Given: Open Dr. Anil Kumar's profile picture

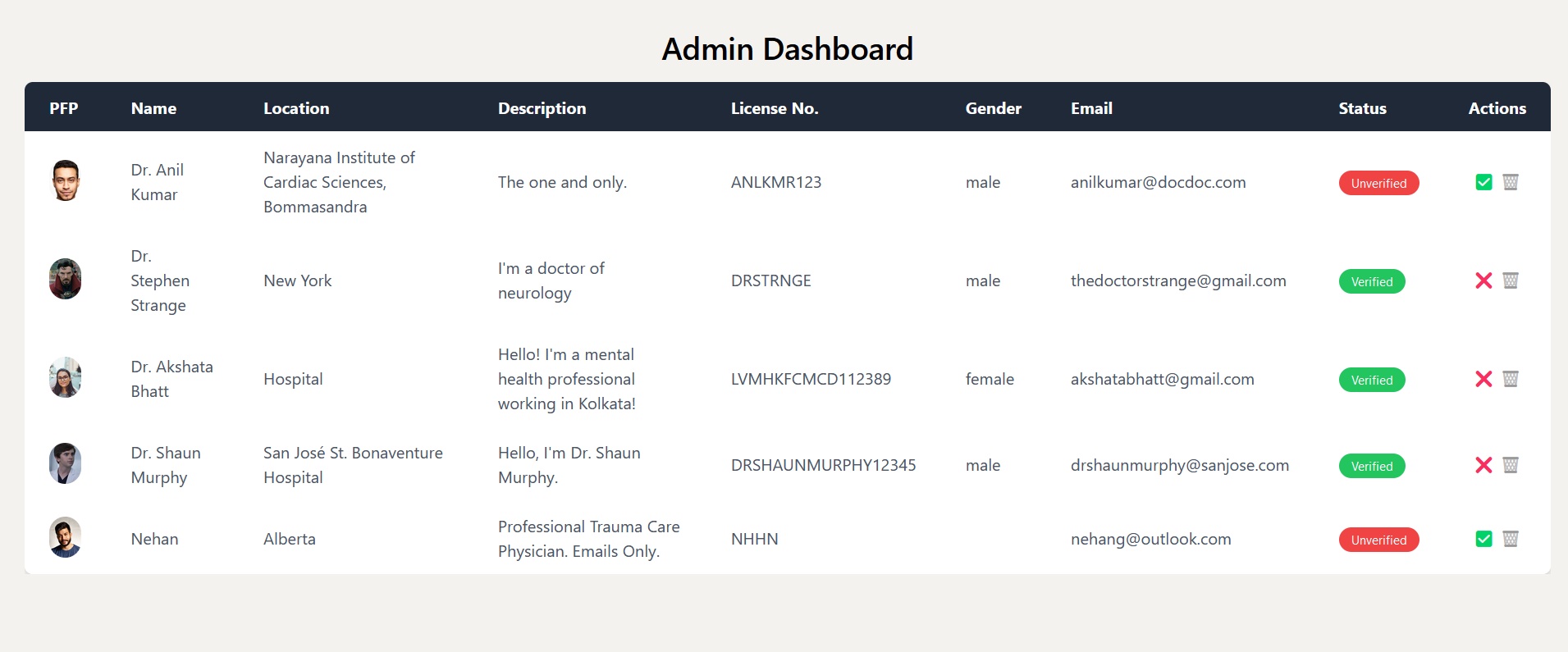Looking at the screenshot, I should (66, 180).
